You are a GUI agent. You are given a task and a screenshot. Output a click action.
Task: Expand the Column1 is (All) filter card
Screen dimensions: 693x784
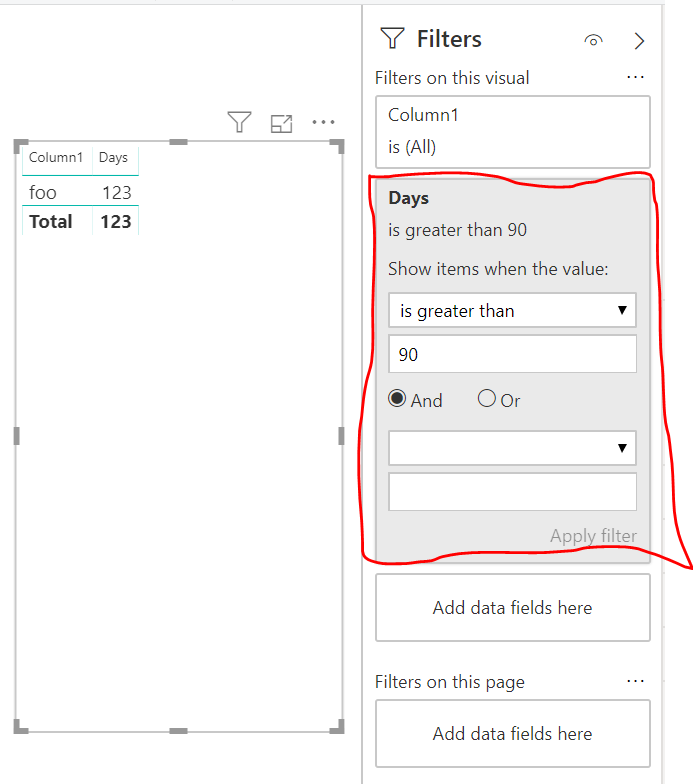tap(512, 132)
